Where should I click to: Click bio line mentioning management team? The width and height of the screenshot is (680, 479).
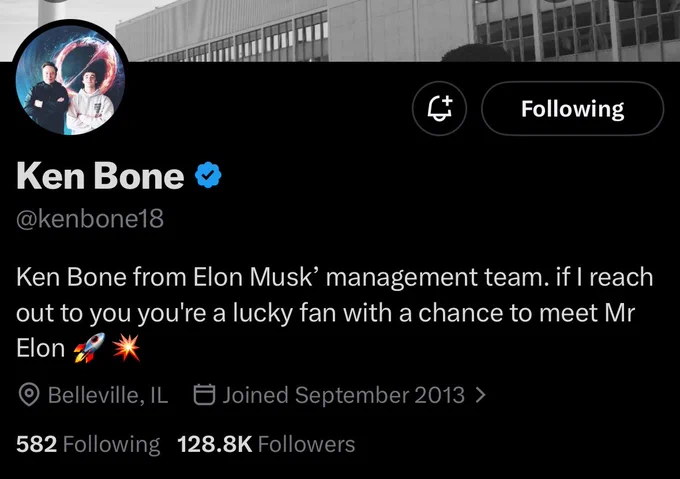[x=334, y=277]
